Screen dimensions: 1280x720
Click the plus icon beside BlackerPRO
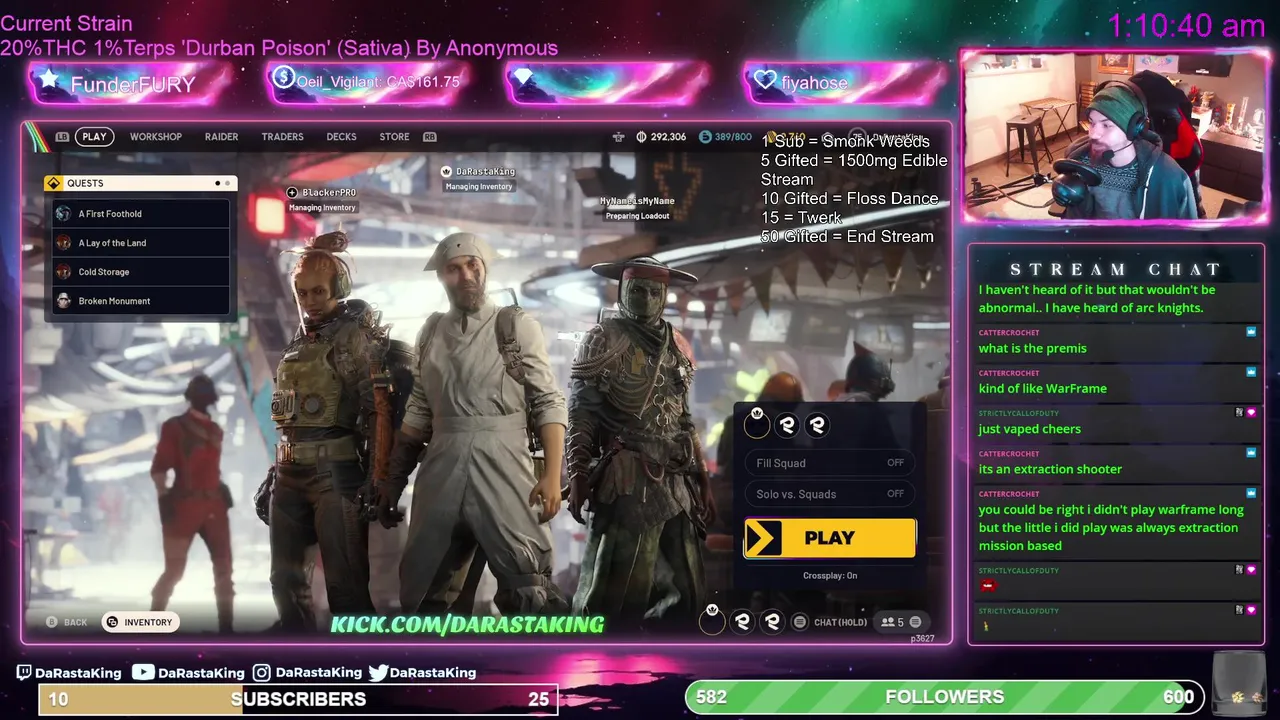(x=293, y=192)
